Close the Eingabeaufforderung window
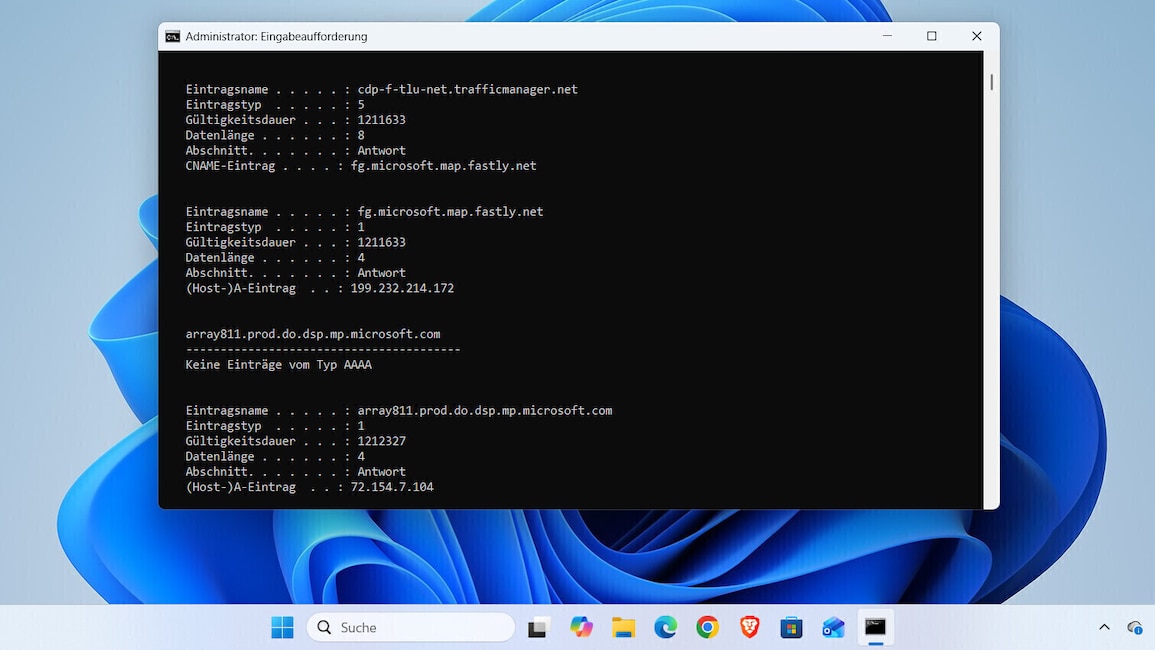The height and width of the screenshot is (650, 1155). pyautogui.click(x=977, y=36)
